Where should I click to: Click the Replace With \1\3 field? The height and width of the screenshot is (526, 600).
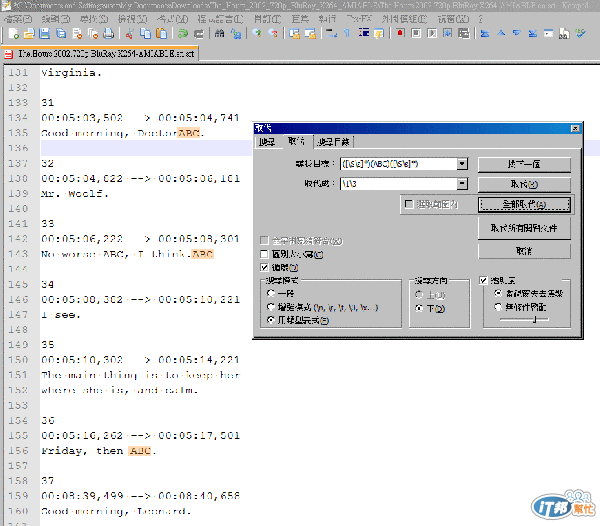(398, 184)
